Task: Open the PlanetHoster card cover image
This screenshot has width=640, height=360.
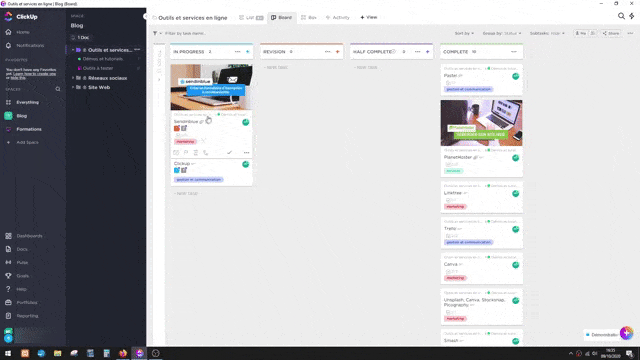Action: pos(481,123)
